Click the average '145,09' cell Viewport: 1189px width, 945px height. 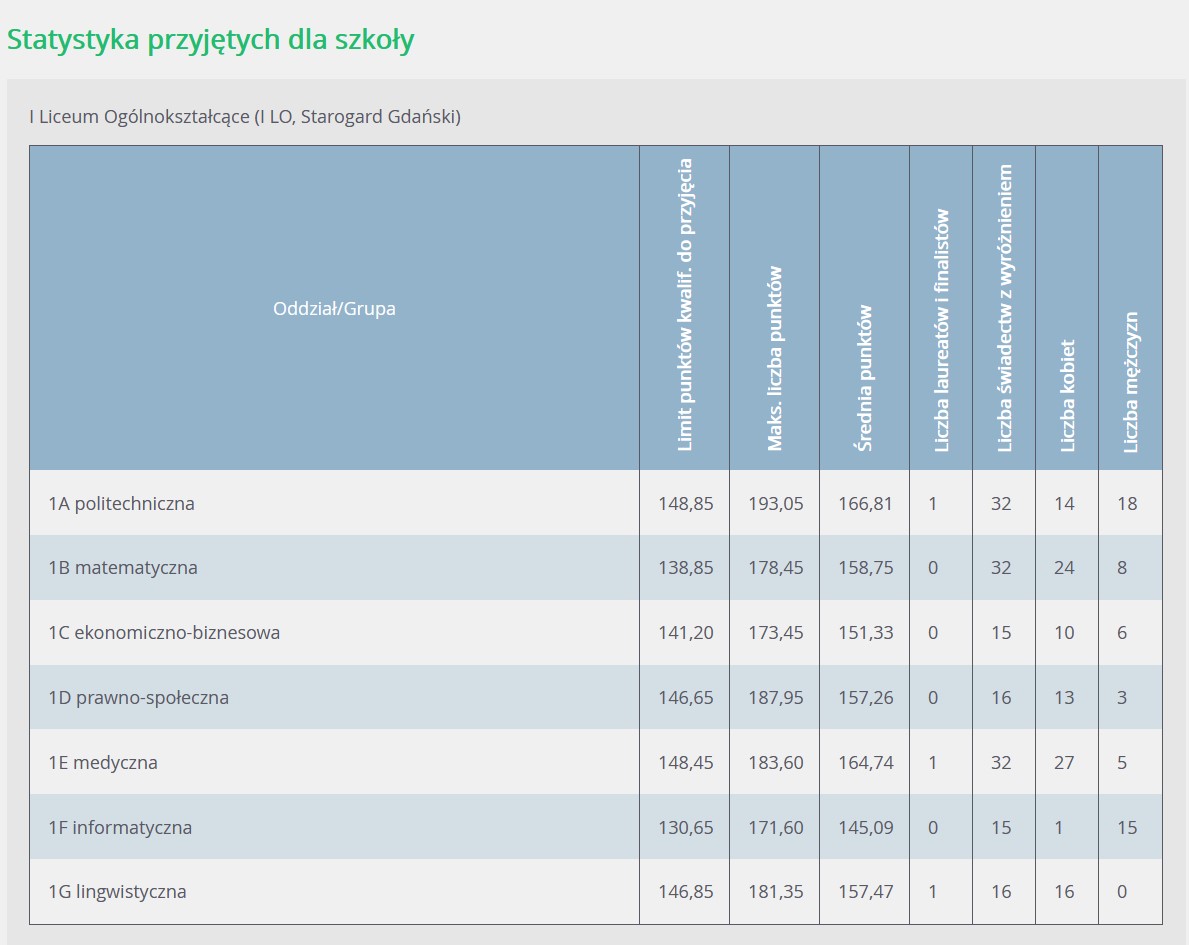click(865, 827)
